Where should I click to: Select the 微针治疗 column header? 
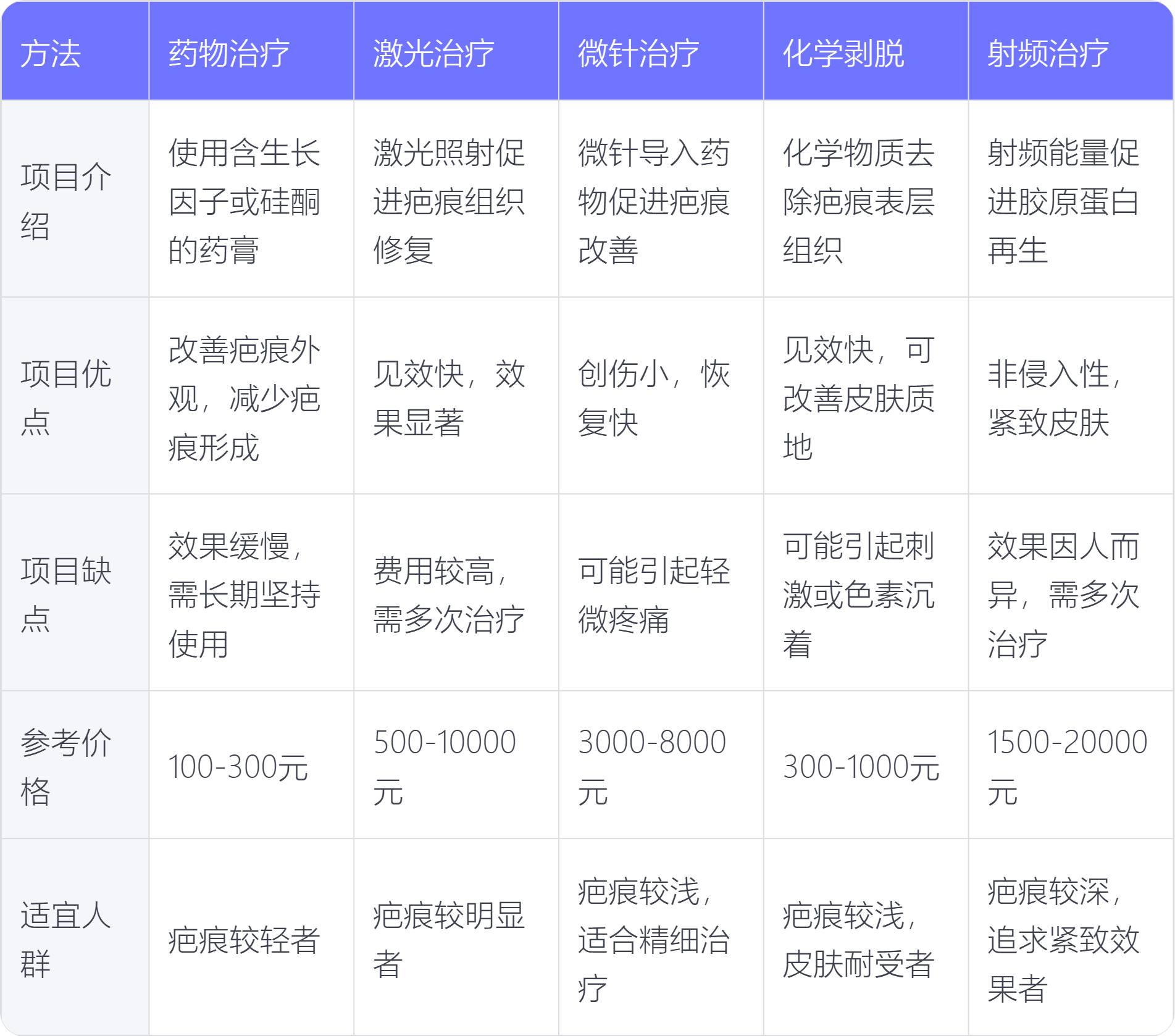point(638,53)
